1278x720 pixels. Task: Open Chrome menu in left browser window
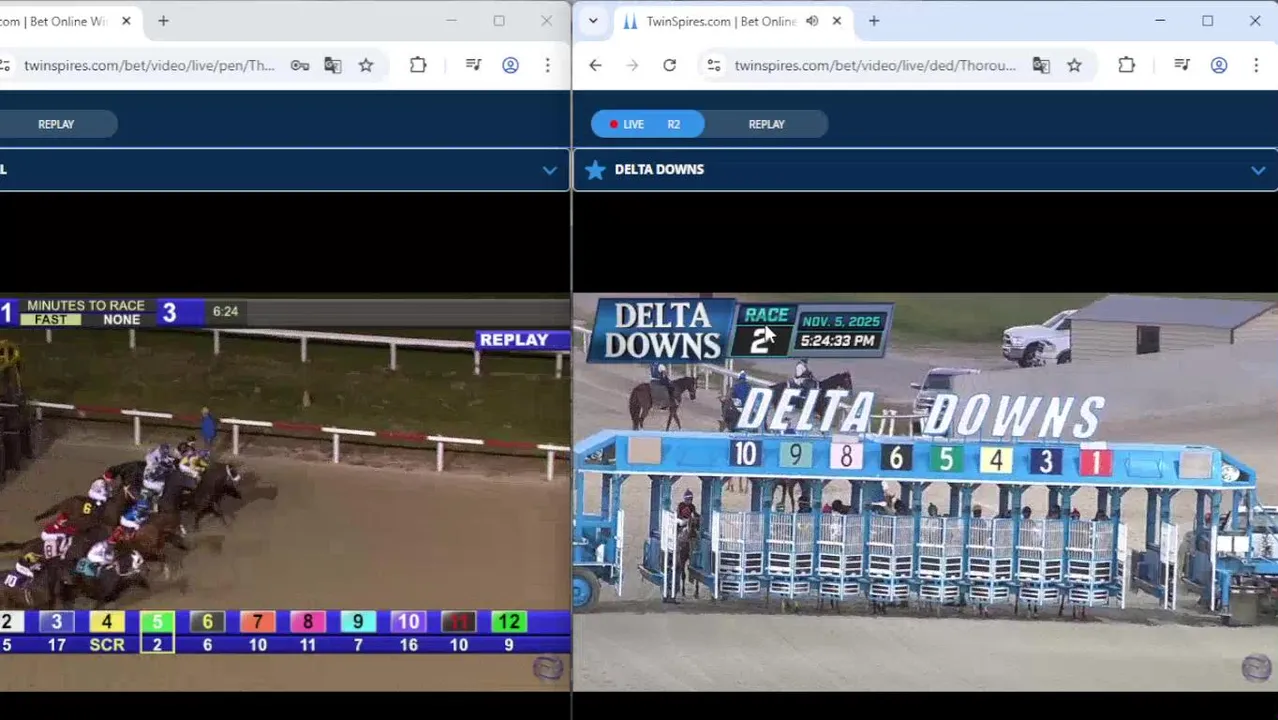547,65
